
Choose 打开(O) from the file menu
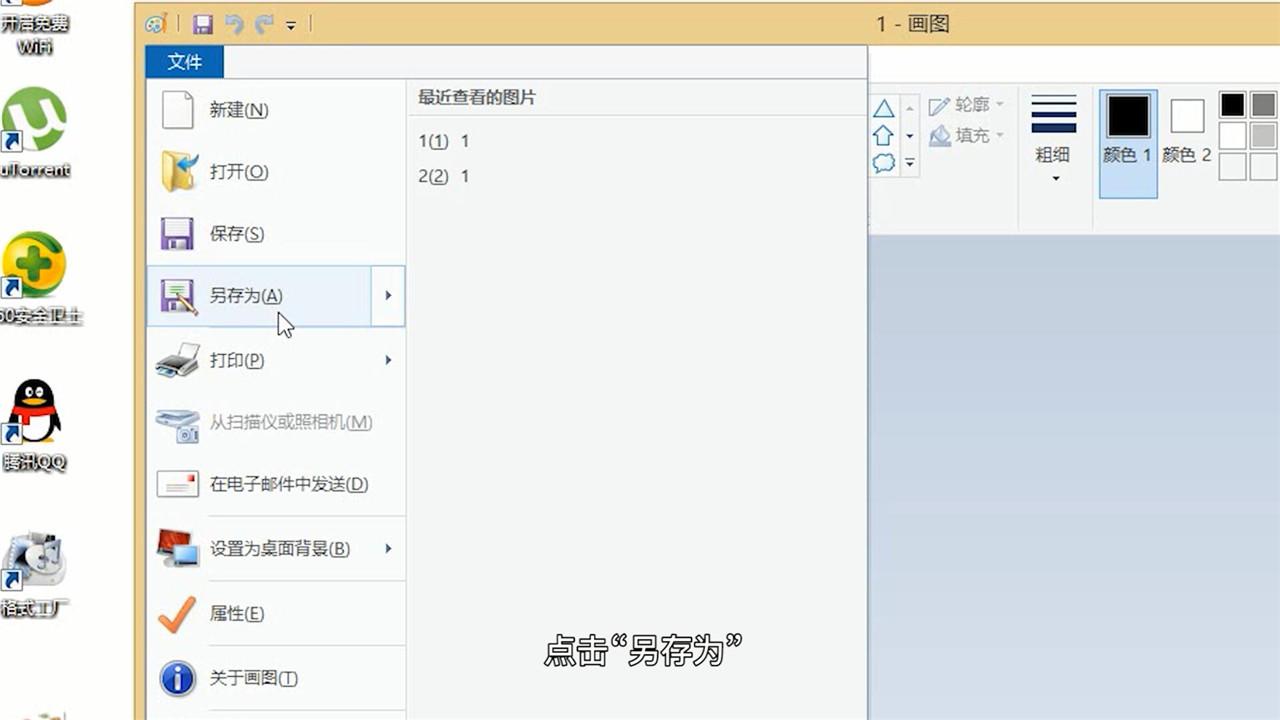[x=275, y=172]
